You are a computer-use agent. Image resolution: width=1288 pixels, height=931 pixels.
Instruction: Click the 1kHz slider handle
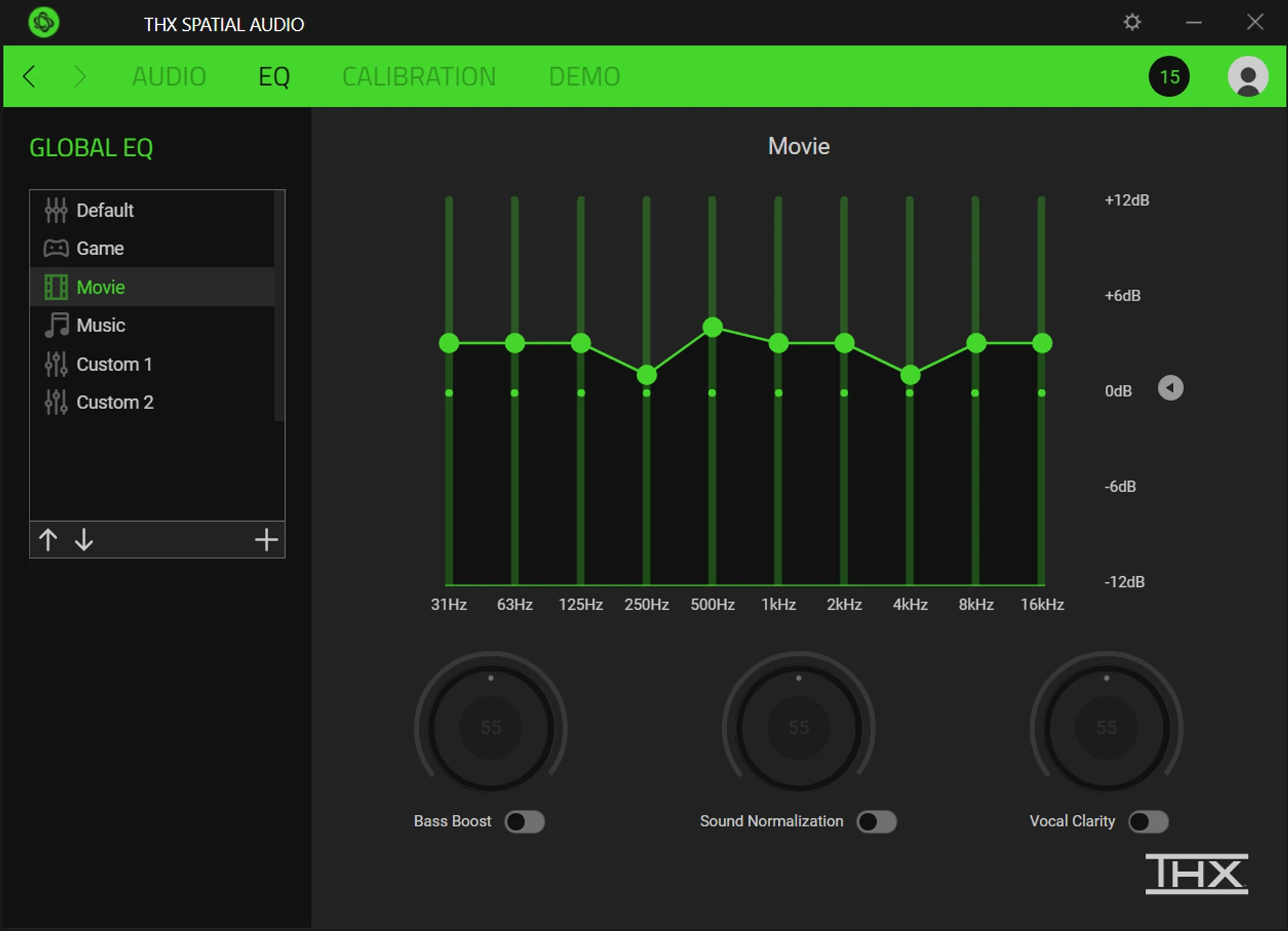pyautogui.click(x=778, y=343)
